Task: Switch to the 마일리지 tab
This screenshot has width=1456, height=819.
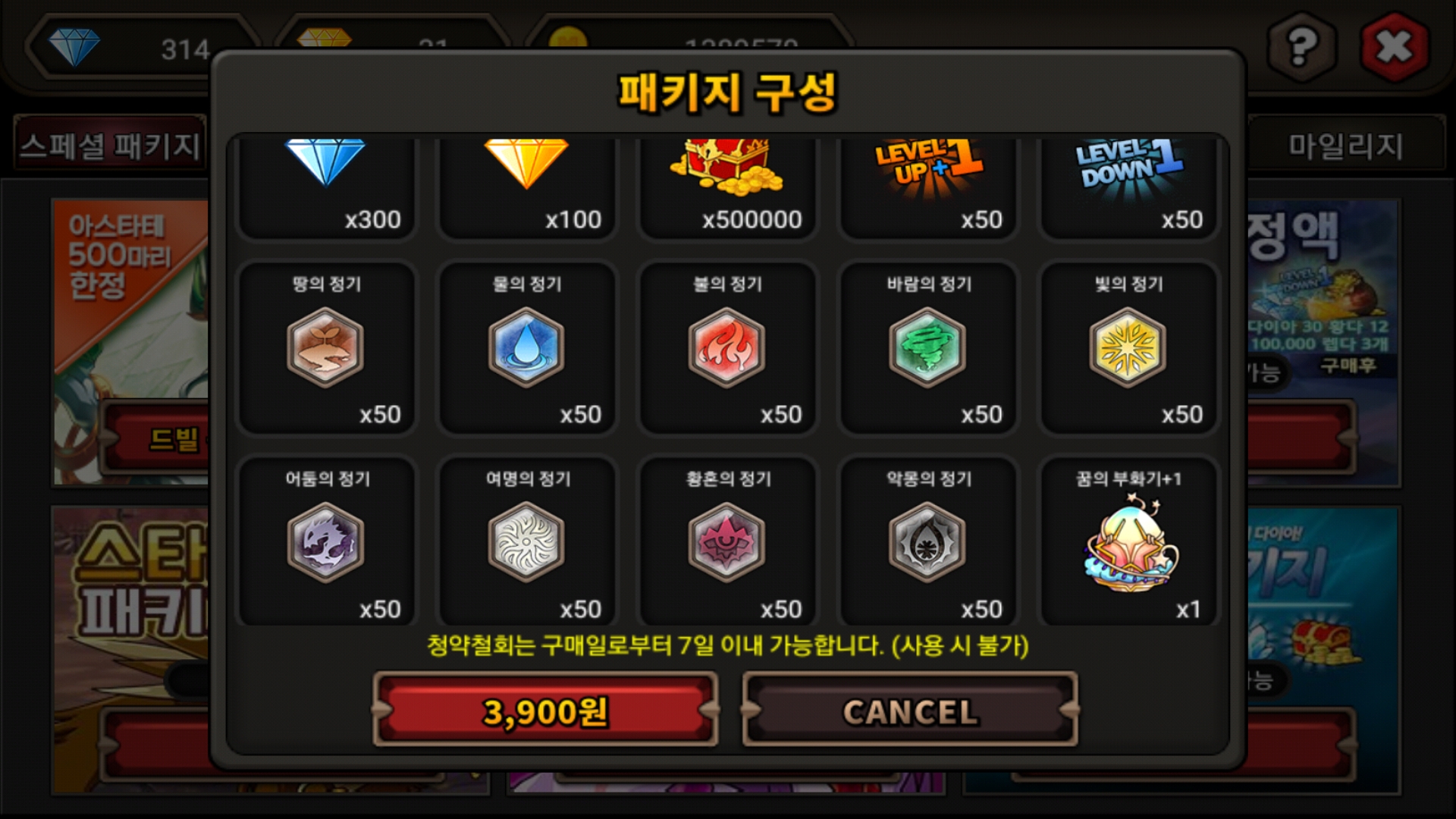Action: tap(1346, 145)
